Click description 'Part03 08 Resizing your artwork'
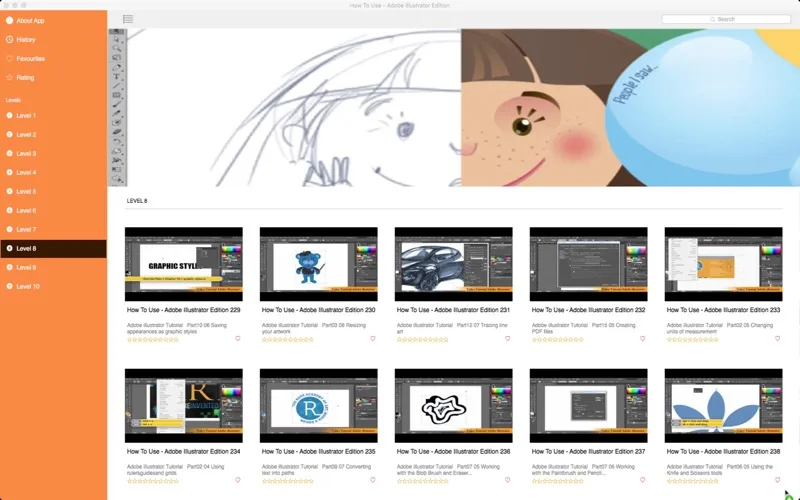The height and width of the screenshot is (500, 800). point(315,328)
